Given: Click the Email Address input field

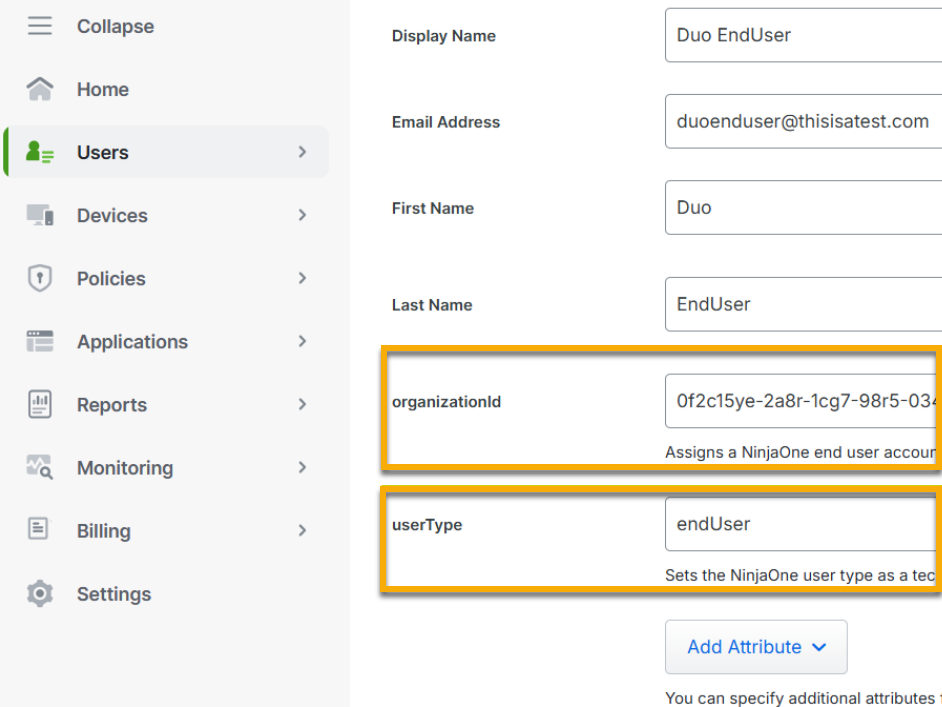Looking at the screenshot, I should tap(803, 121).
